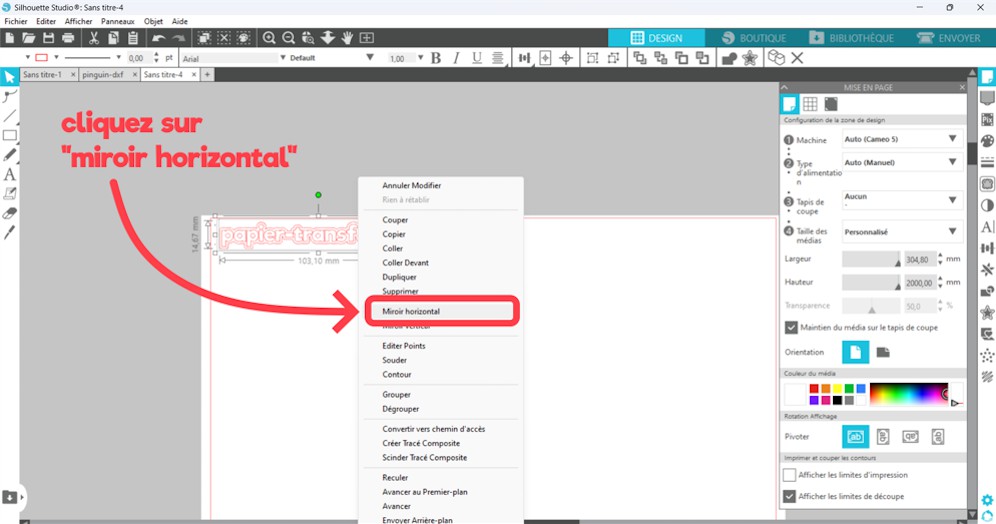Fit to page with the frame-plus icon
Viewport: 996px width, 524px height.
(x=367, y=38)
